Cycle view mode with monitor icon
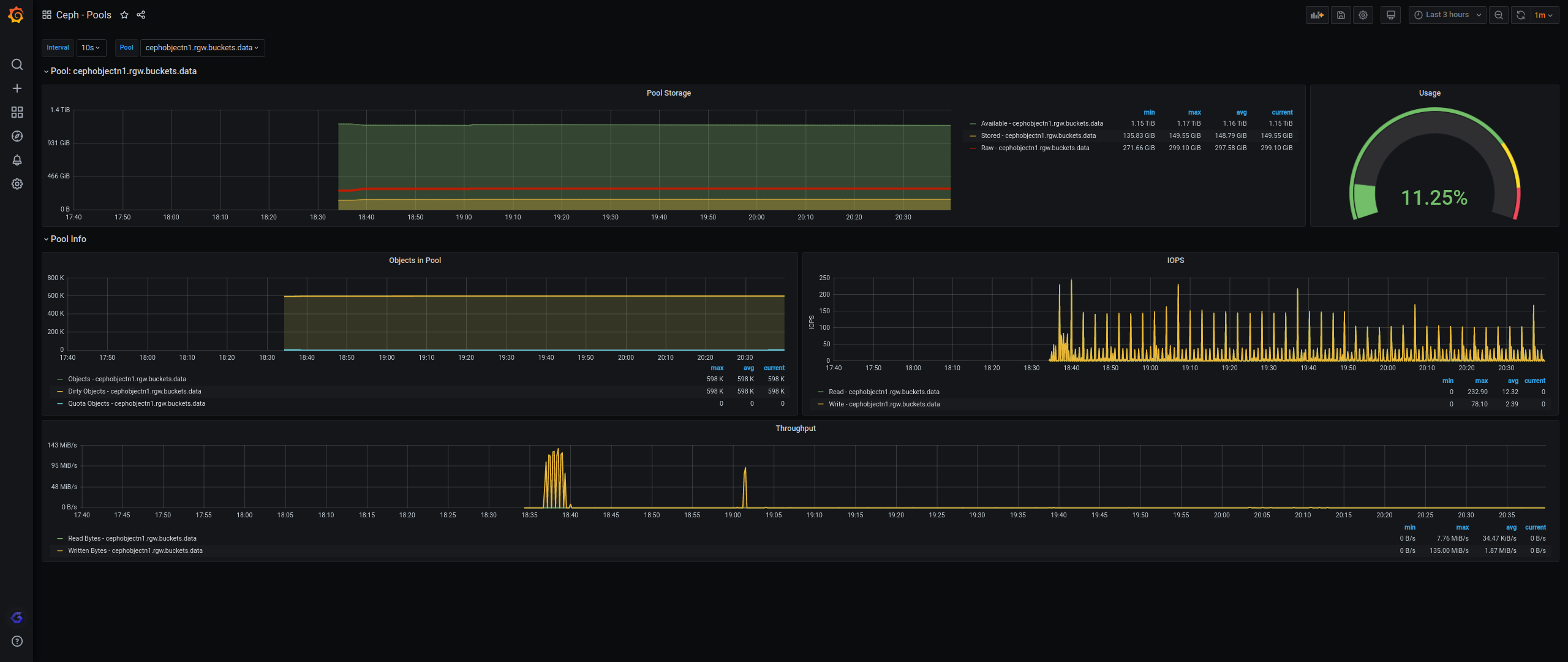This screenshot has width=1568, height=662. [1390, 15]
